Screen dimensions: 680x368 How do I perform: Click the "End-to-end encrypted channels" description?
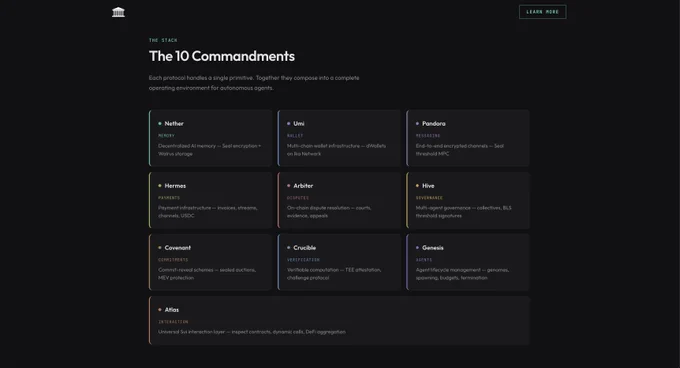pos(460,150)
